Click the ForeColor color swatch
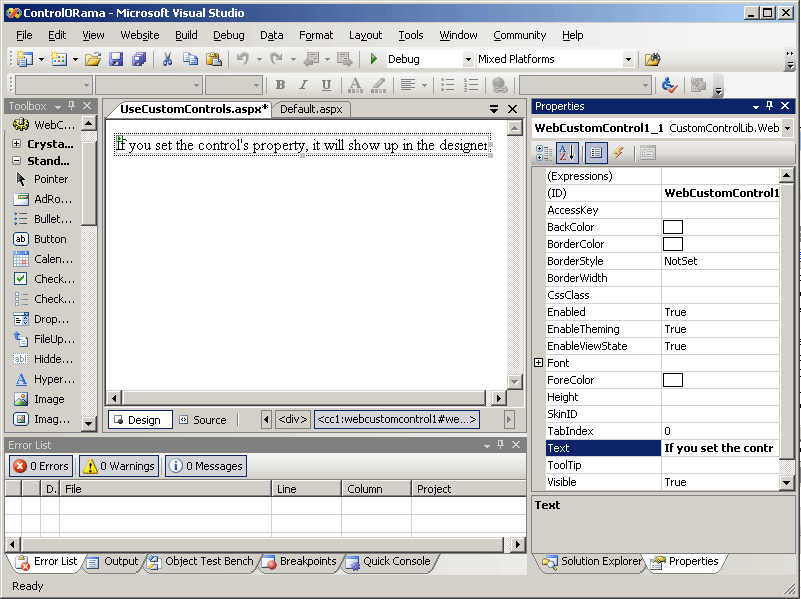 tap(673, 380)
